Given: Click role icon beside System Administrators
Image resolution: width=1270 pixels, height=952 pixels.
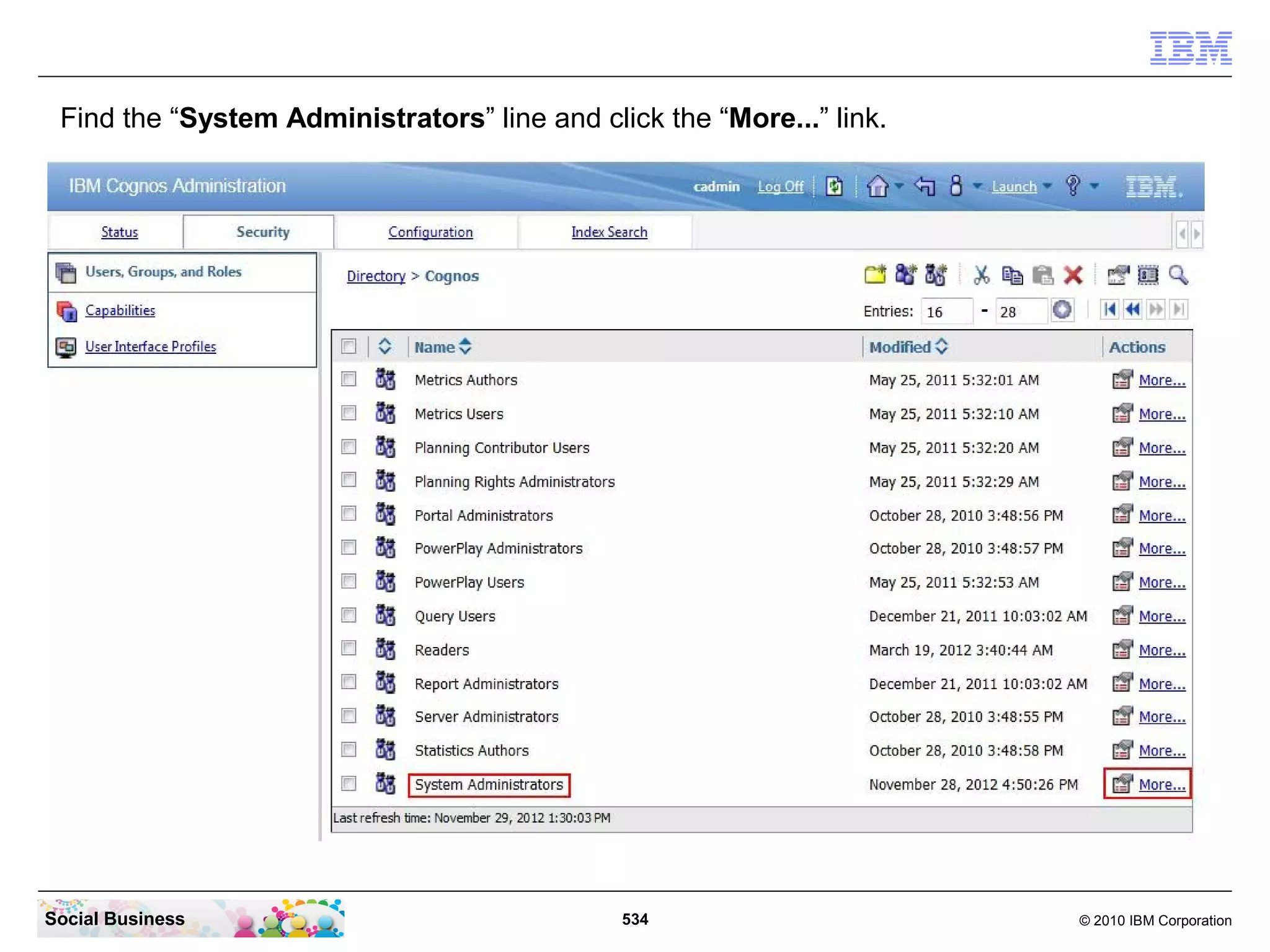Looking at the screenshot, I should pos(385,783).
